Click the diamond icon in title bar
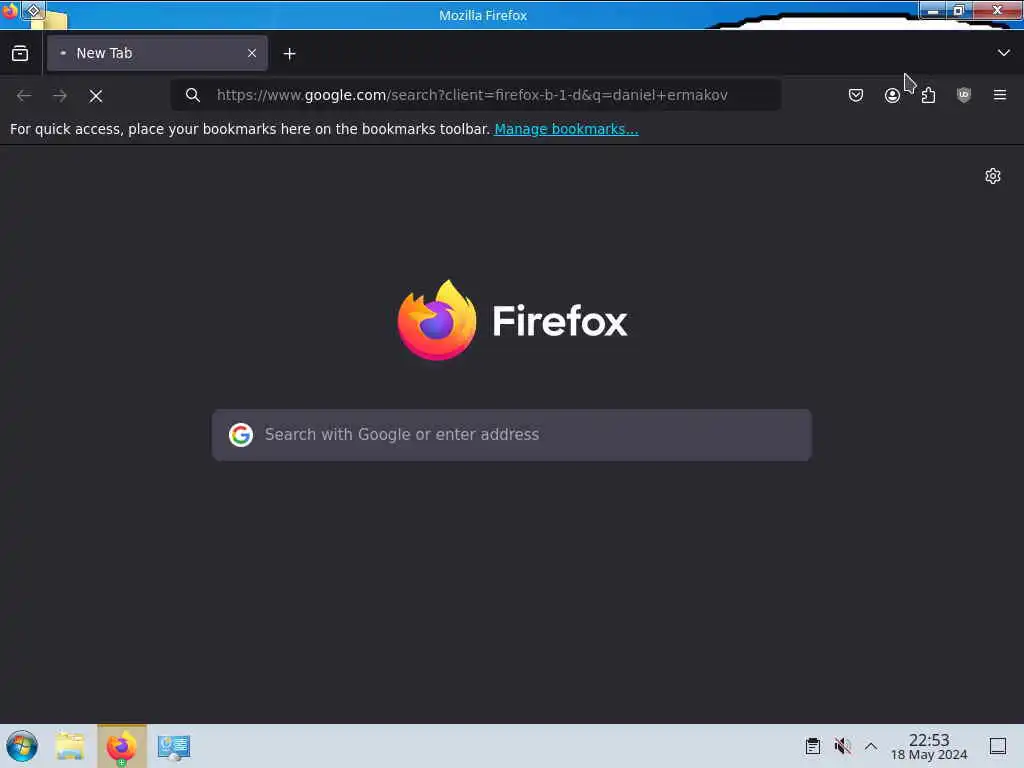This screenshot has height=768, width=1024. pos(33,10)
